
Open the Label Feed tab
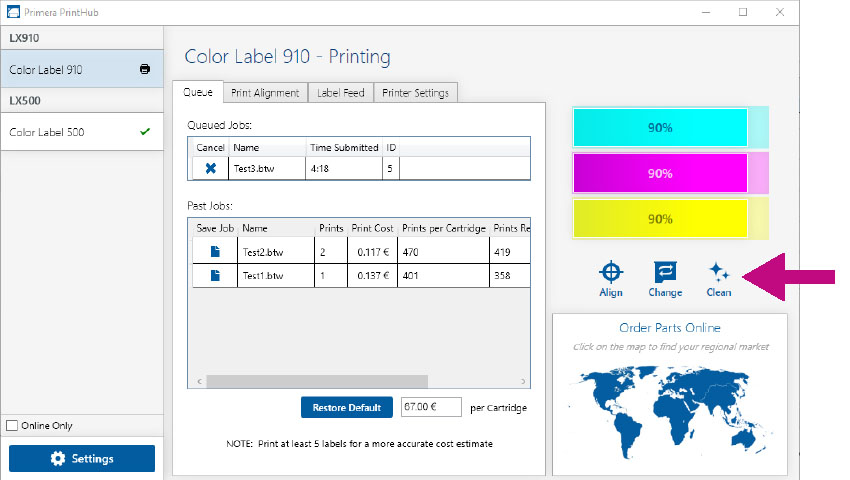[340, 93]
